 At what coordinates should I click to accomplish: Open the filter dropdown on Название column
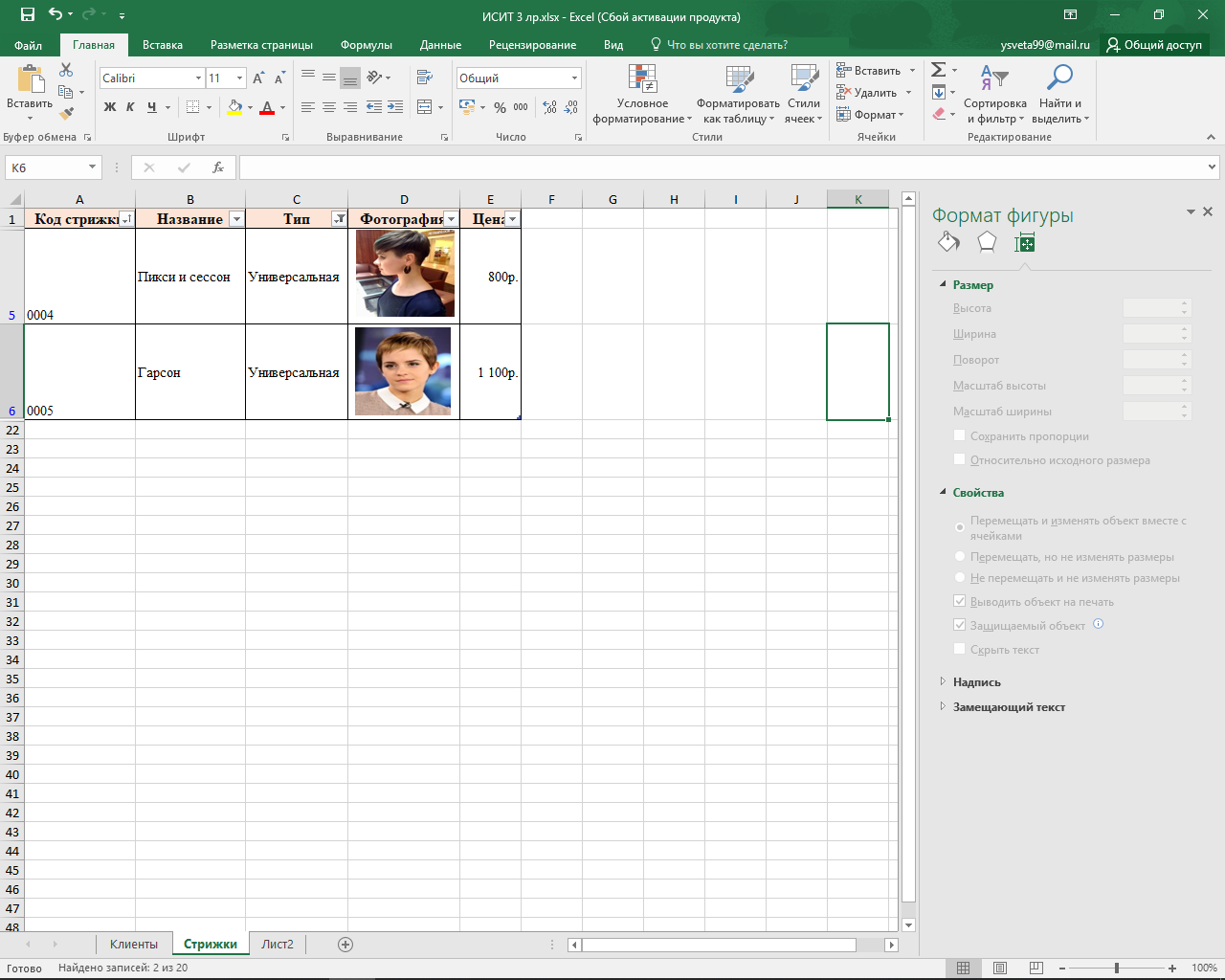tap(236, 219)
